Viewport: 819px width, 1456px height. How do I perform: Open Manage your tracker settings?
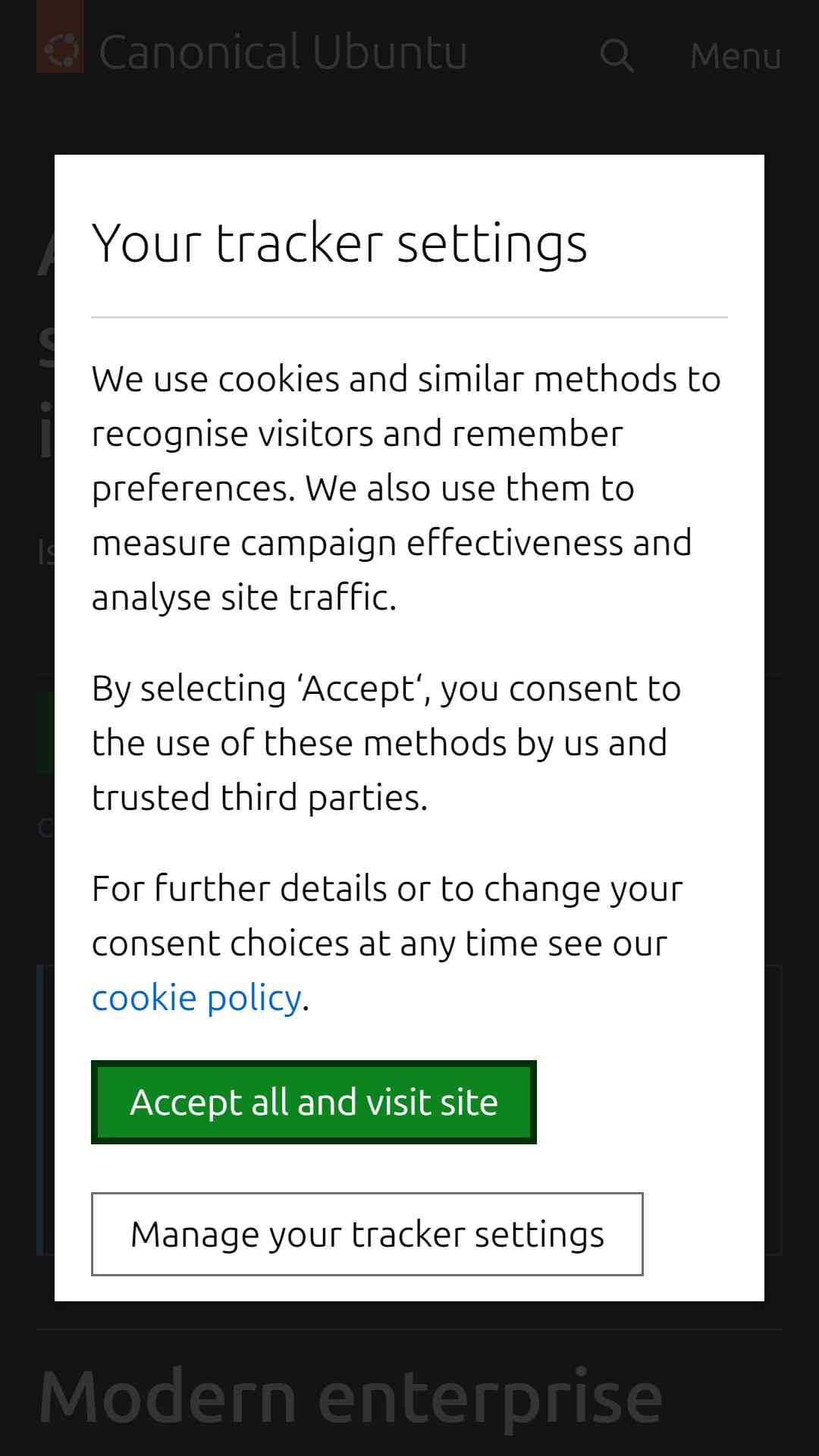[367, 1234]
